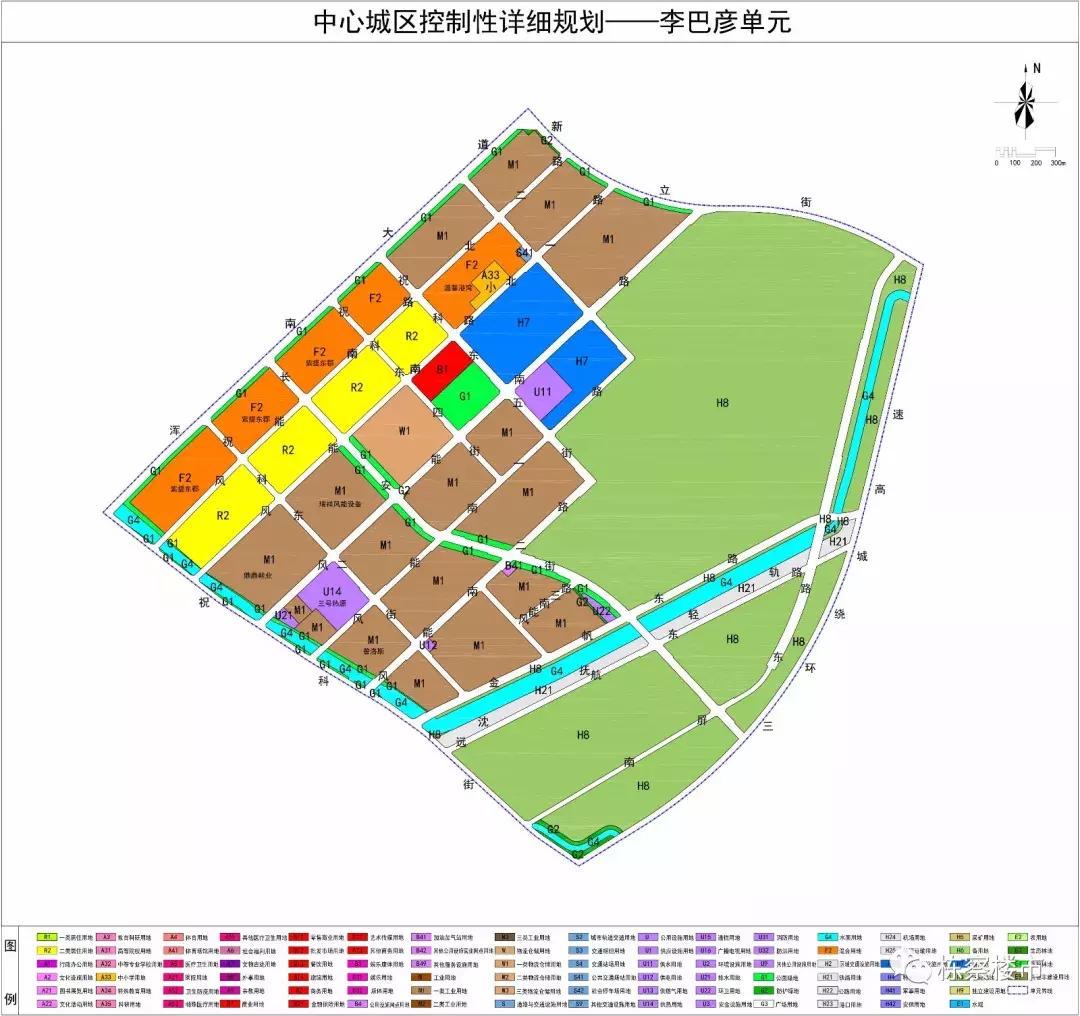Viewport: 1080px width, 1016px height.
Task: Click the purple U11 utility zone
Action: tap(544, 392)
